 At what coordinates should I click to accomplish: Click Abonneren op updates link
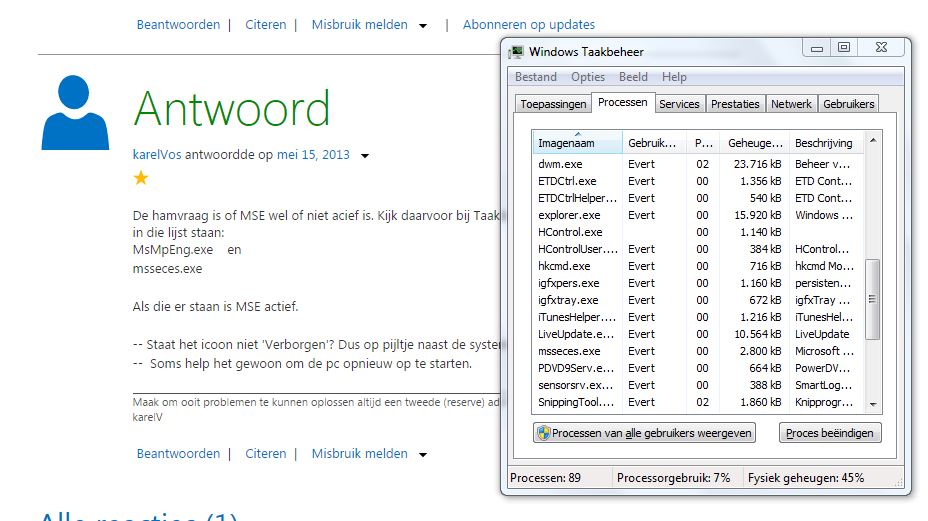(529, 25)
